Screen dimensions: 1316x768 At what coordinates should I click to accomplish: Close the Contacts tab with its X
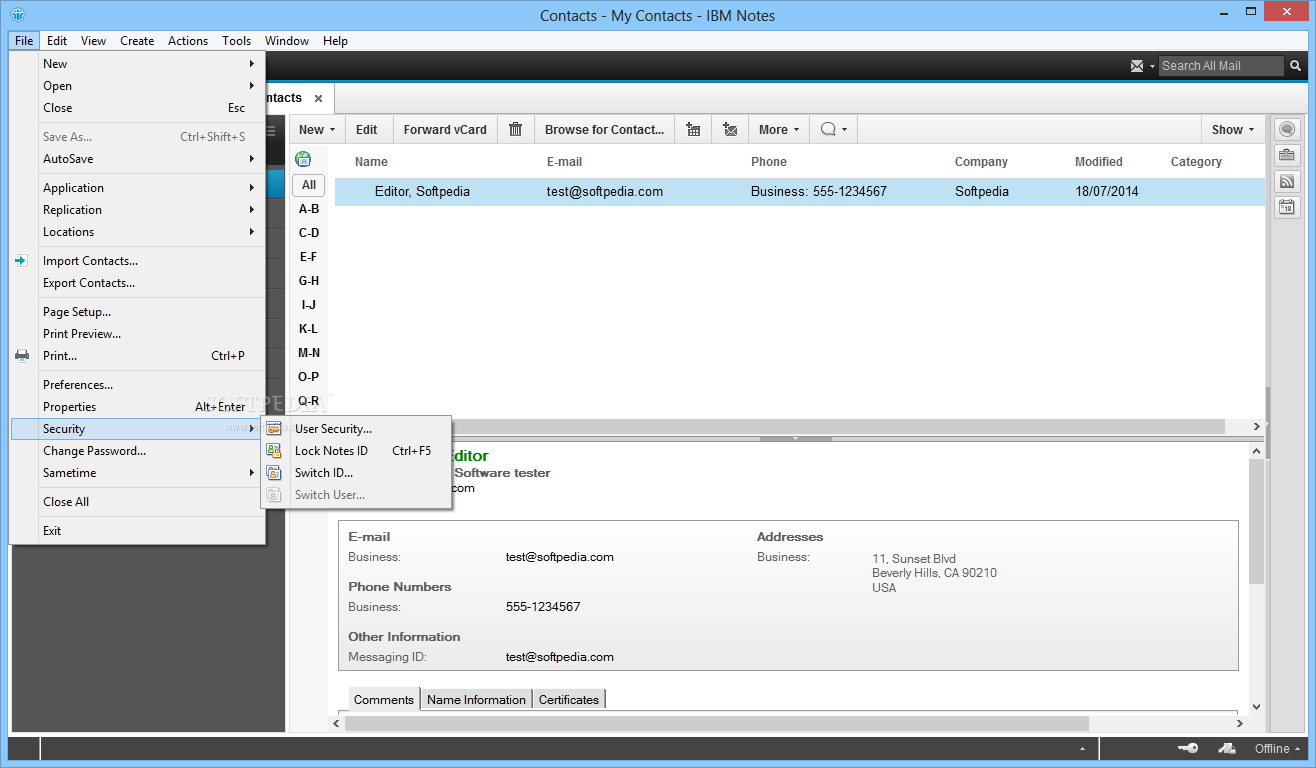[318, 98]
